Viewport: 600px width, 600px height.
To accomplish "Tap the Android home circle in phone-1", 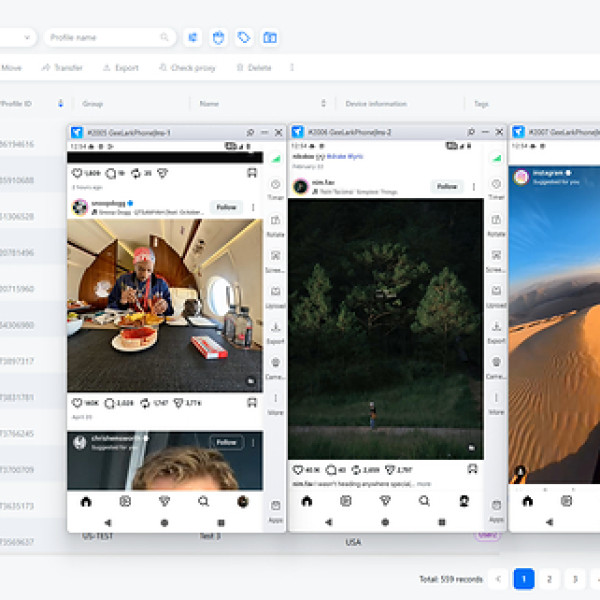I will (165, 523).
